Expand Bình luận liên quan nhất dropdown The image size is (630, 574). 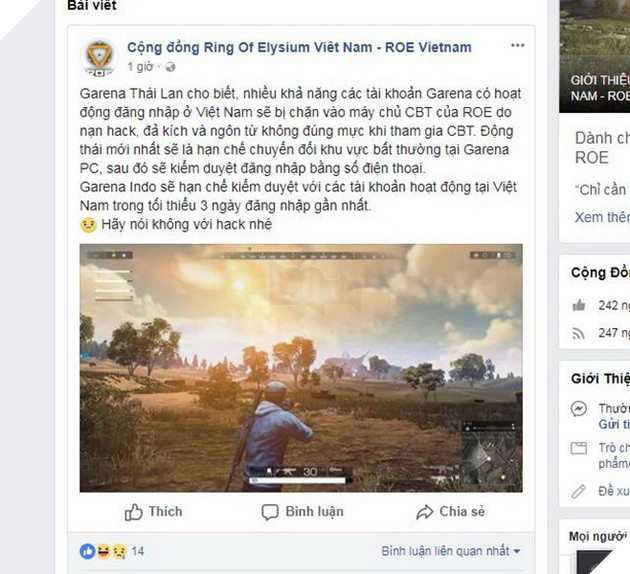[x=450, y=551]
